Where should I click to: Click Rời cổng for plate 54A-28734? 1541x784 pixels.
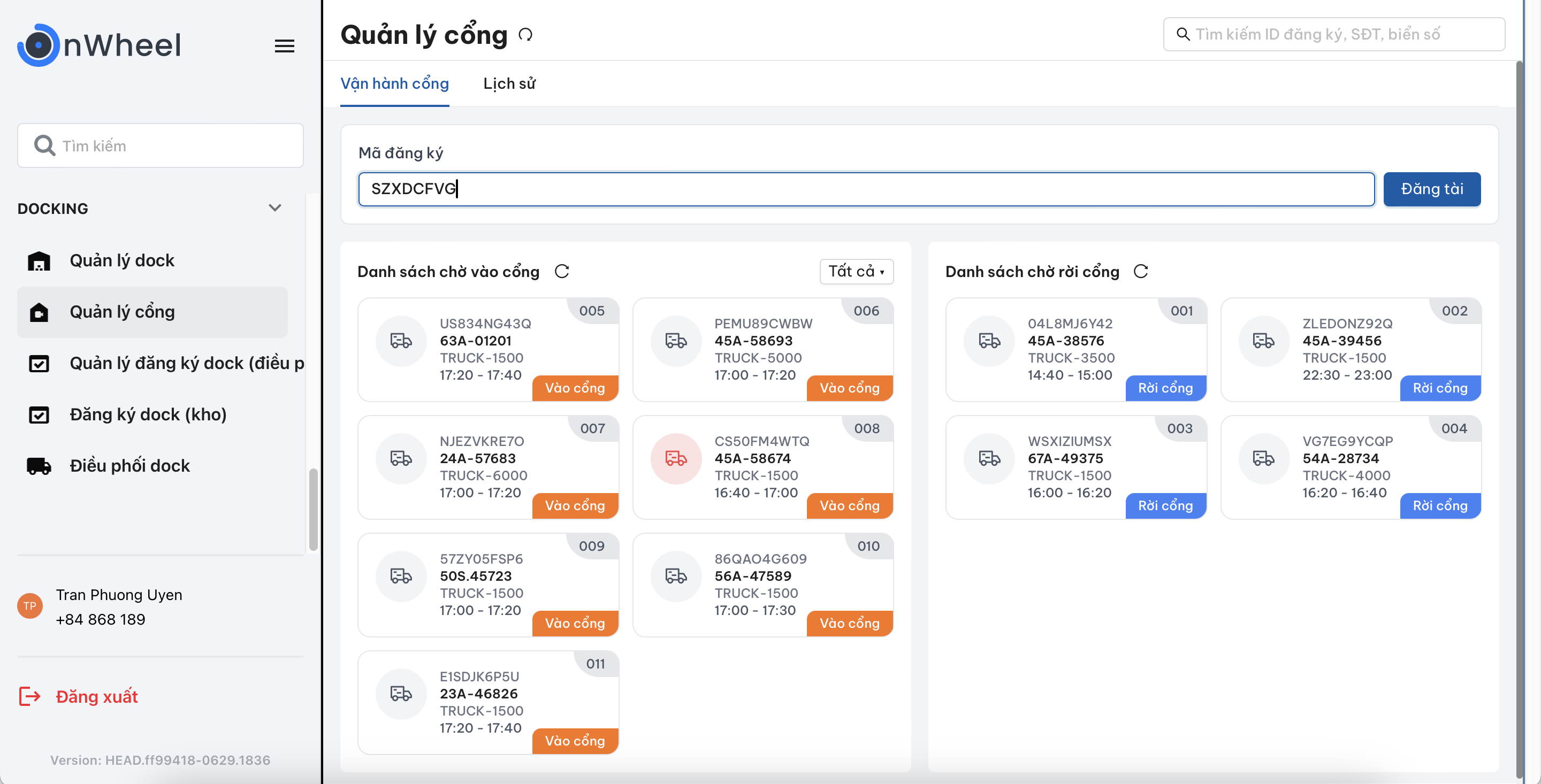(x=1440, y=506)
